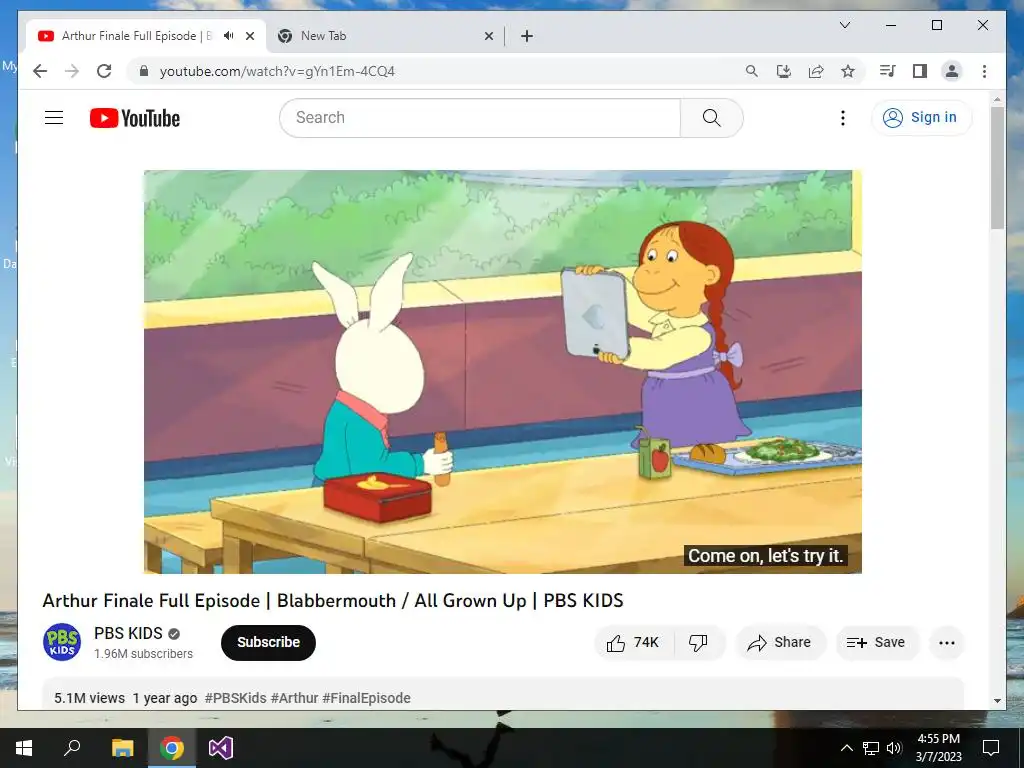Open Chrome profile avatar
Screen dimensions: 1024x768
click(x=952, y=71)
